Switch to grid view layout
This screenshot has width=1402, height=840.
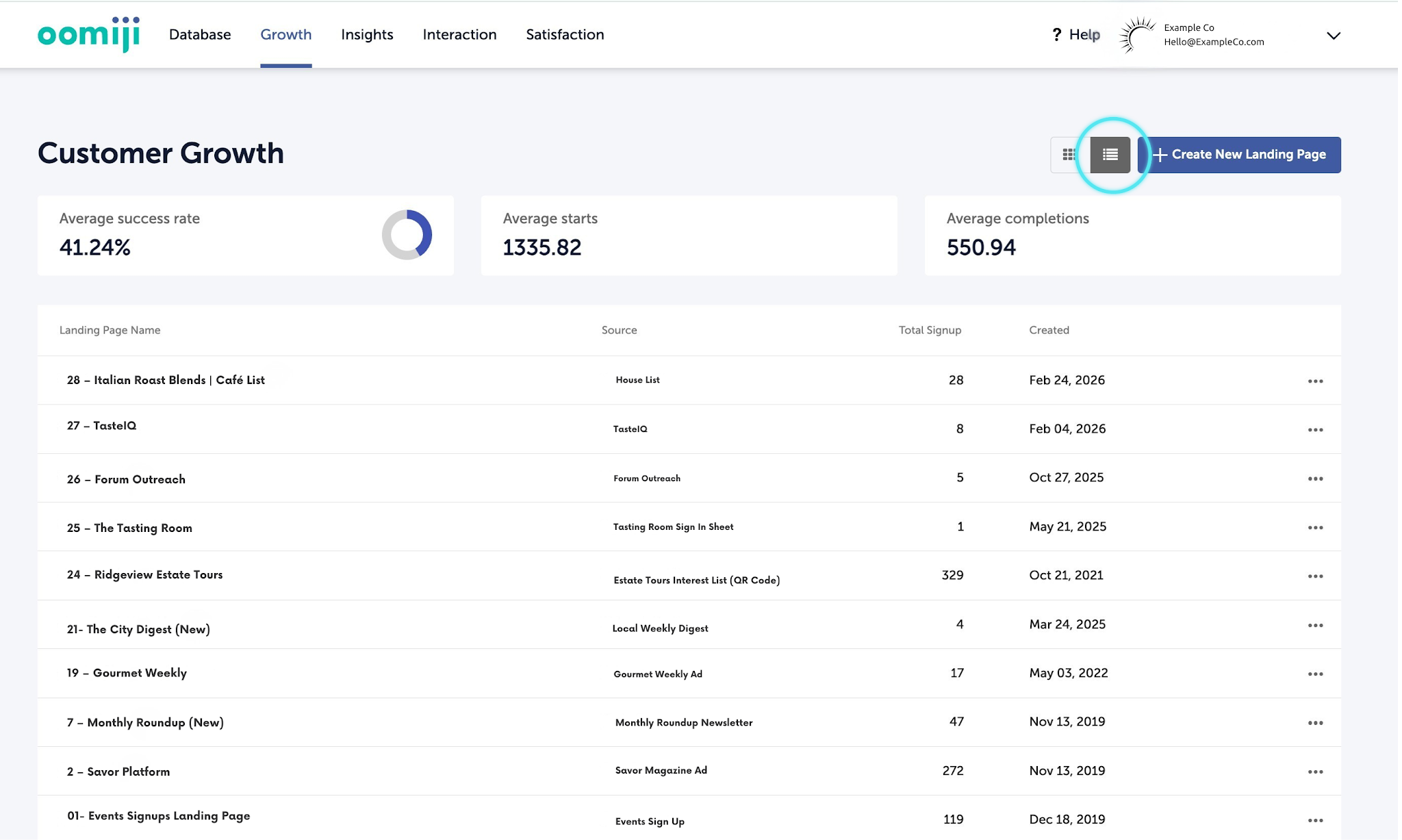click(1069, 155)
